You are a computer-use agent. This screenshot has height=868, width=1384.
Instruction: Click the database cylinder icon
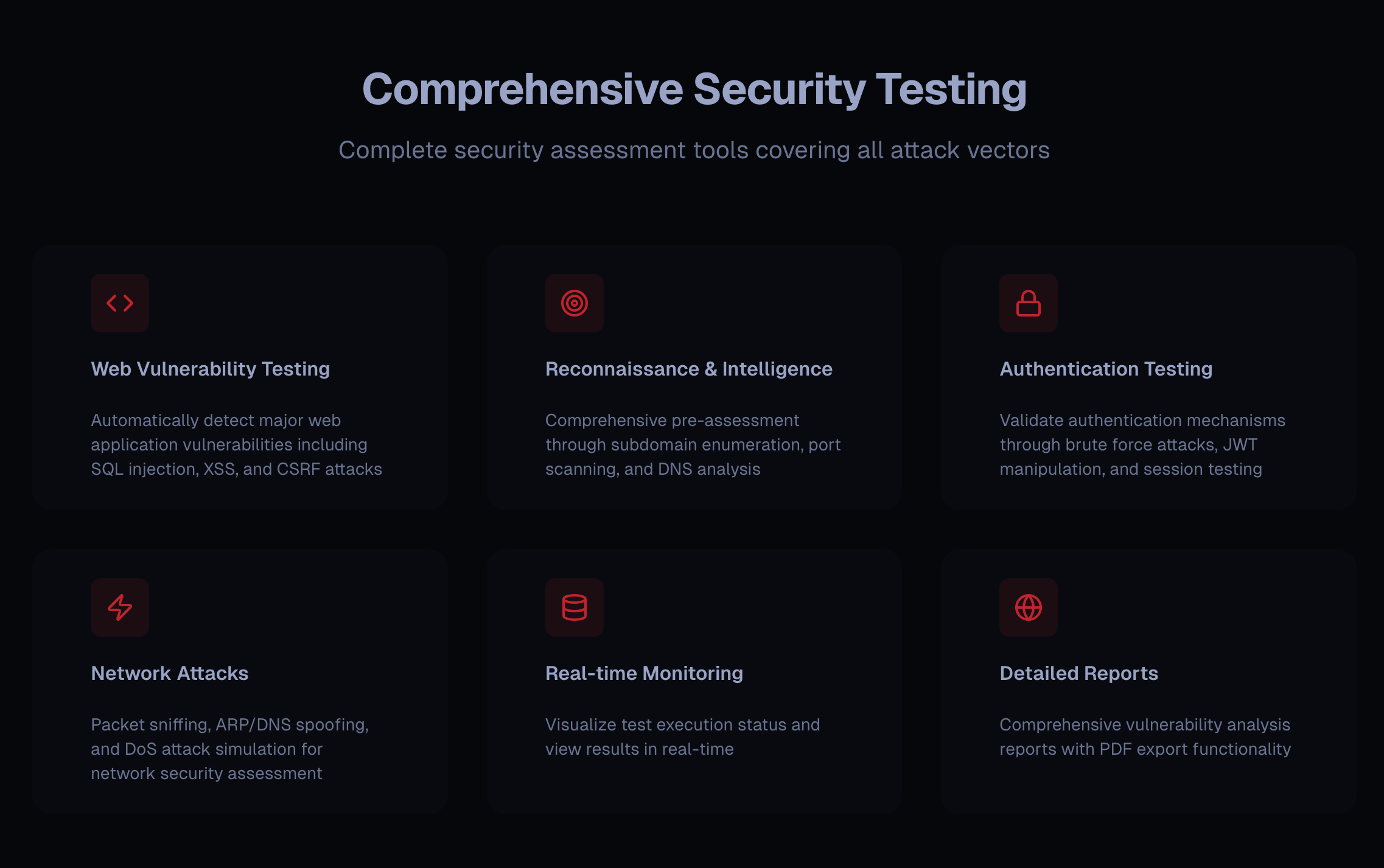tap(574, 607)
